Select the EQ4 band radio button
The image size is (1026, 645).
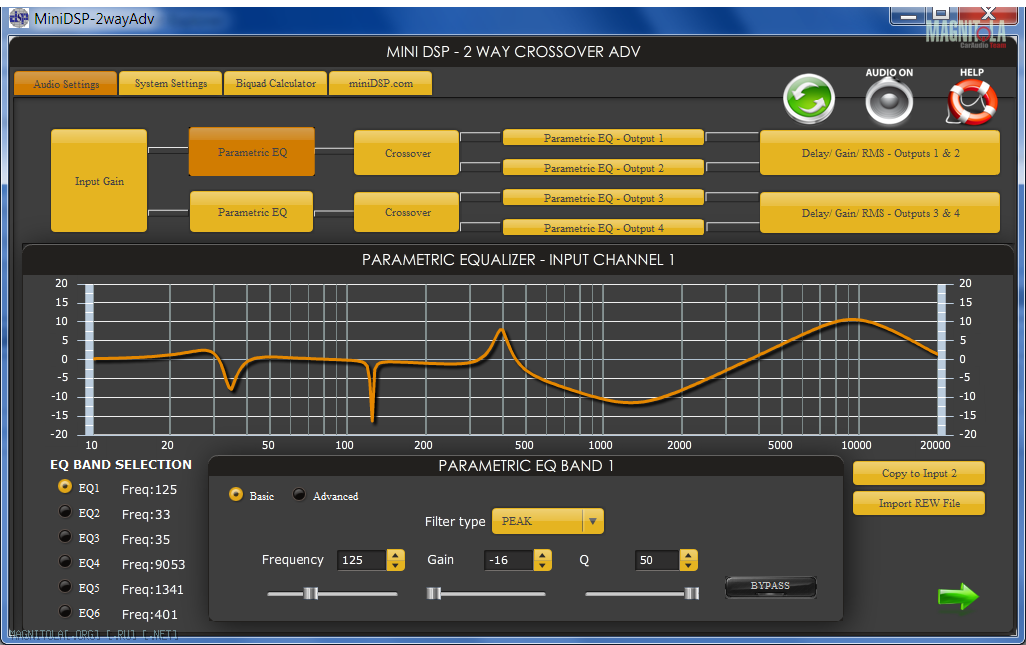point(65,561)
